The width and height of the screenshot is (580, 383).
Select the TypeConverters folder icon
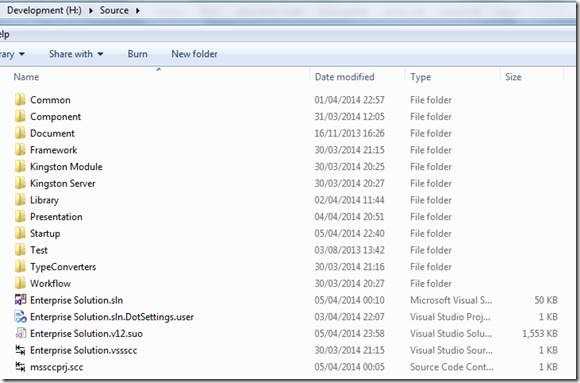click(x=20, y=266)
